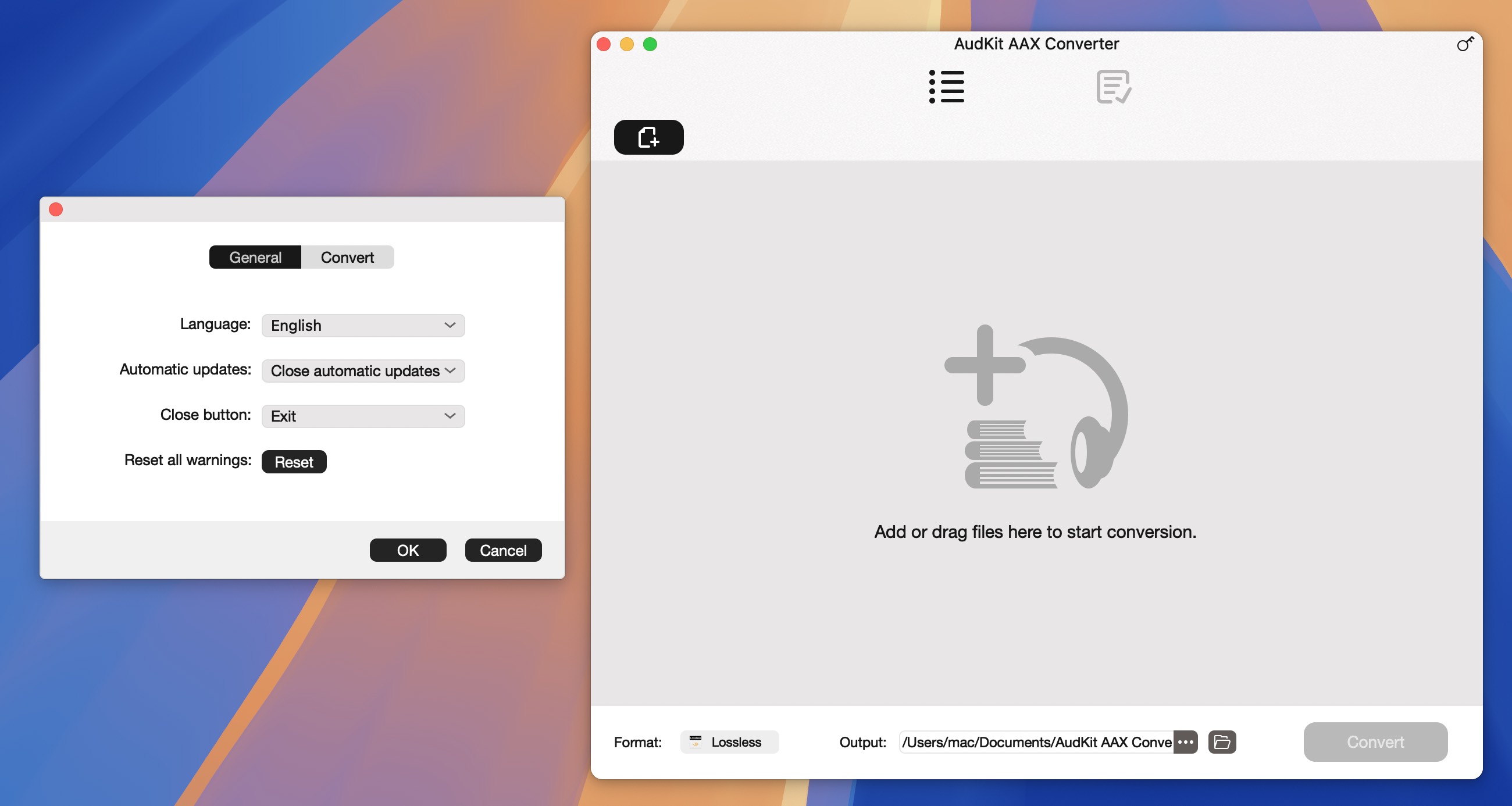
Task: Click the greyed Convert button in main window
Action: click(x=1375, y=742)
